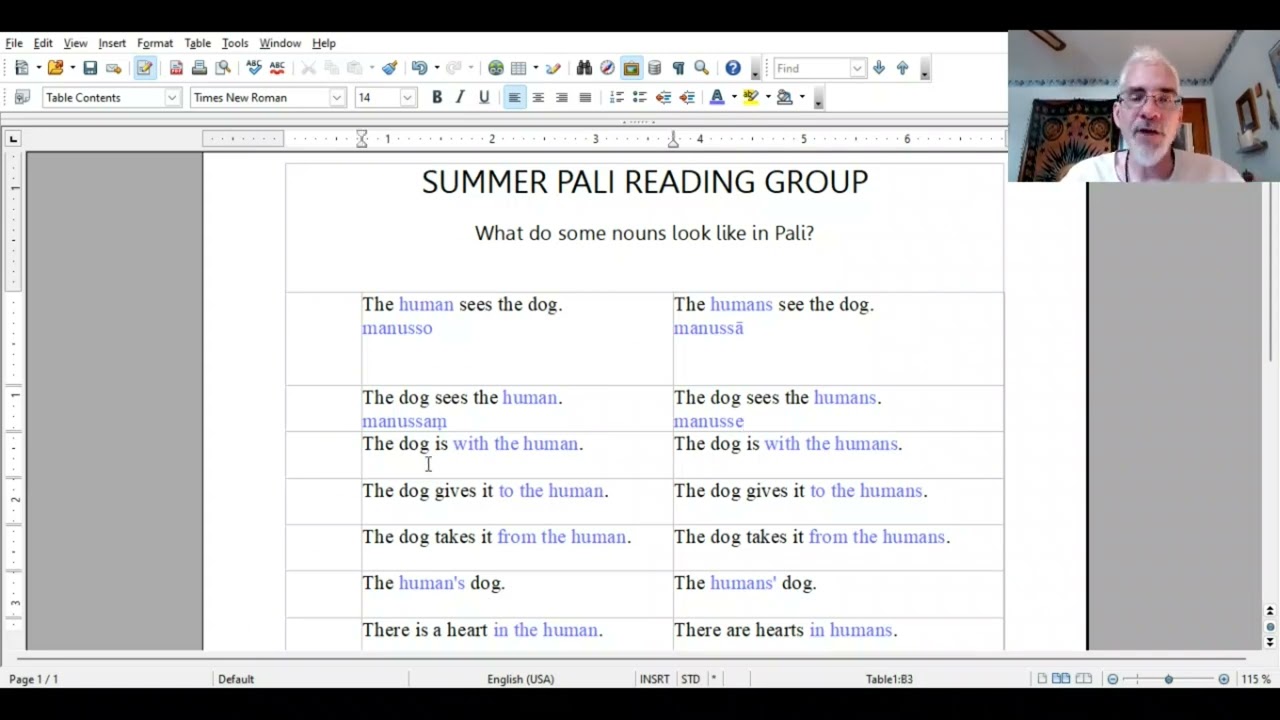Select Centered alignment
Viewport: 1280px width, 720px height.
click(x=538, y=97)
